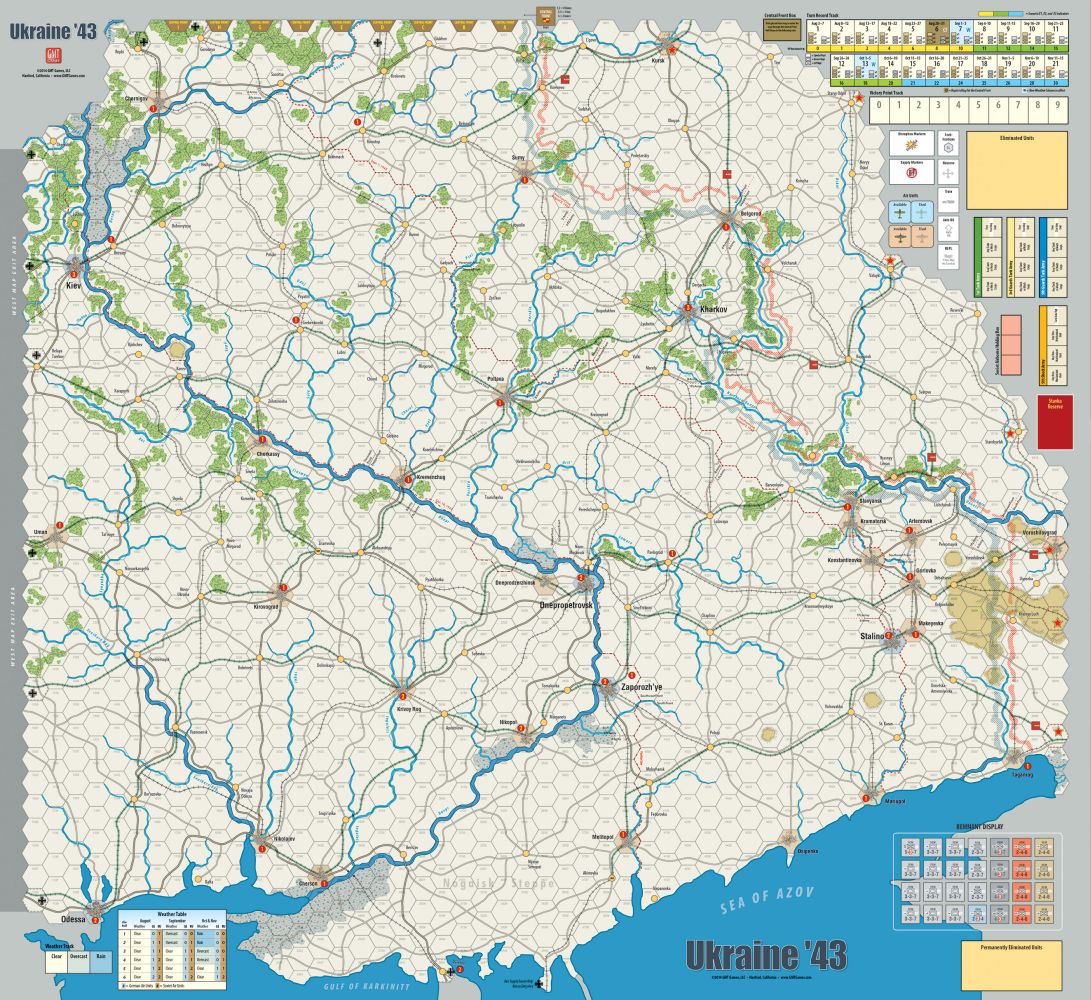Click the red victory marker at Kharkov
This screenshot has width=1091, height=1000.
coord(687,307)
